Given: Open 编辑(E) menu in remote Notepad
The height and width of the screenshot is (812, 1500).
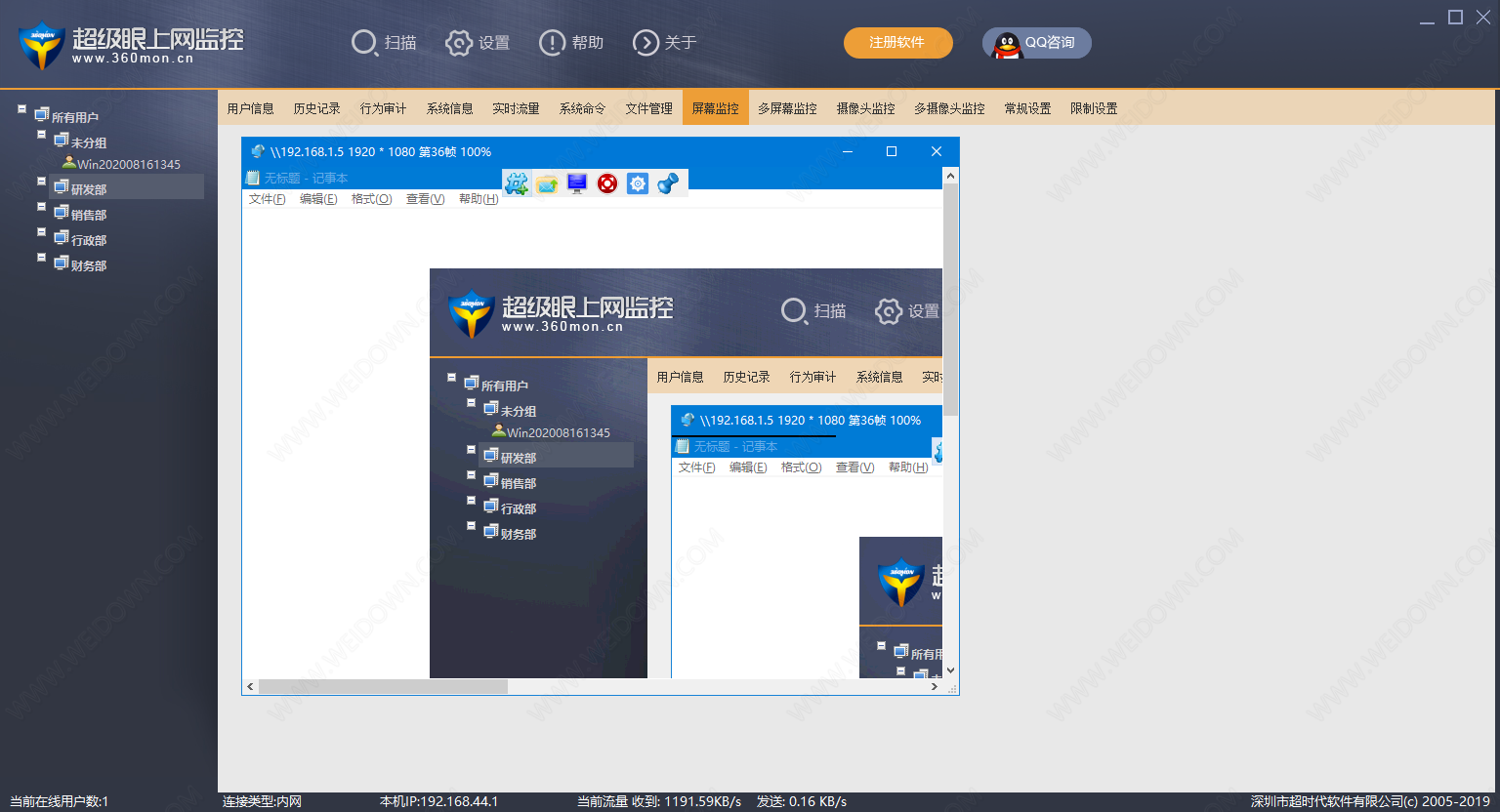Looking at the screenshot, I should pos(318,199).
